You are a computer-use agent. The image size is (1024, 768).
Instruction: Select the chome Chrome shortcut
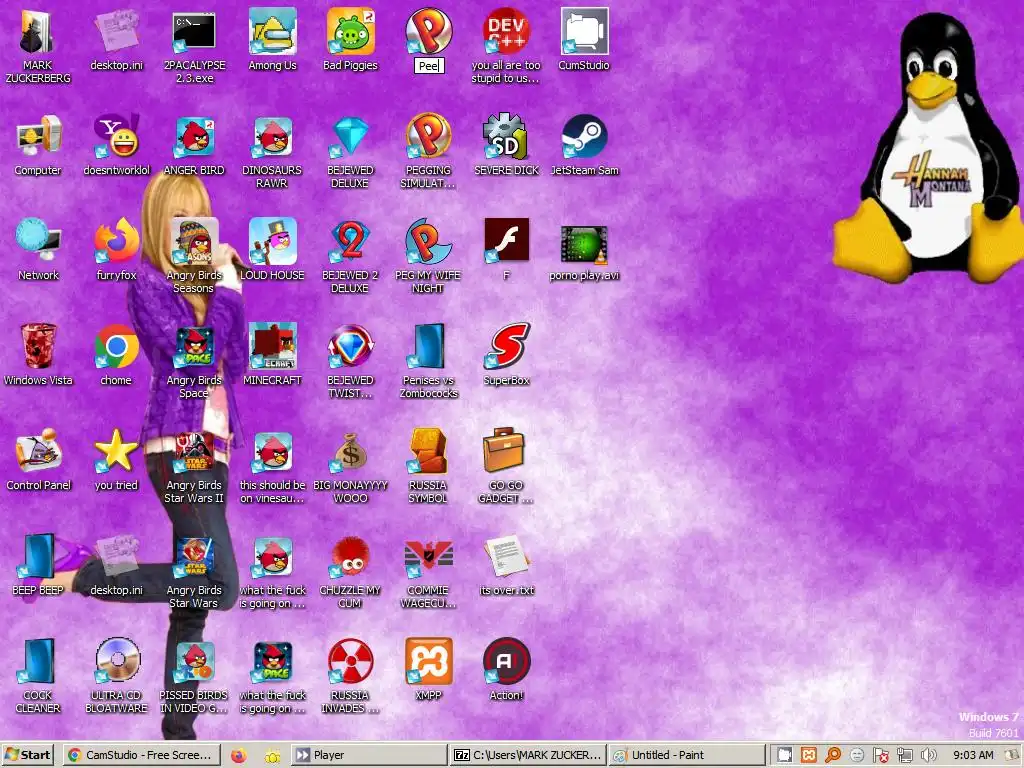[116, 347]
